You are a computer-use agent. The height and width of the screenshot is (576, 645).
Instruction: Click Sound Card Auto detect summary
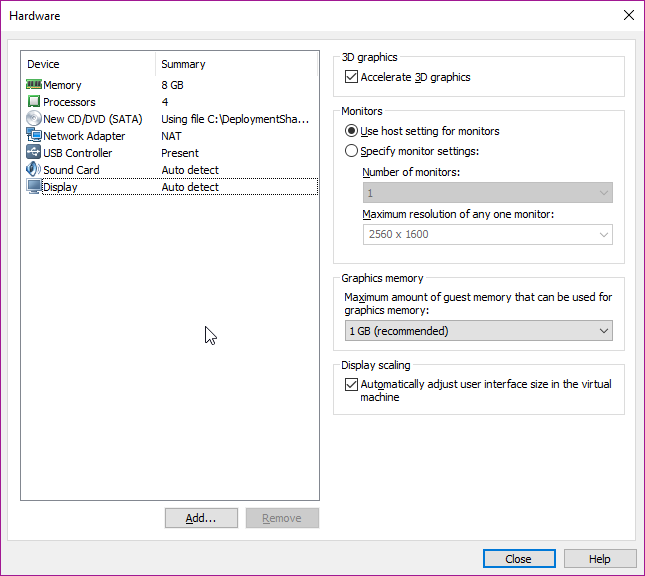tap(190, 170)
